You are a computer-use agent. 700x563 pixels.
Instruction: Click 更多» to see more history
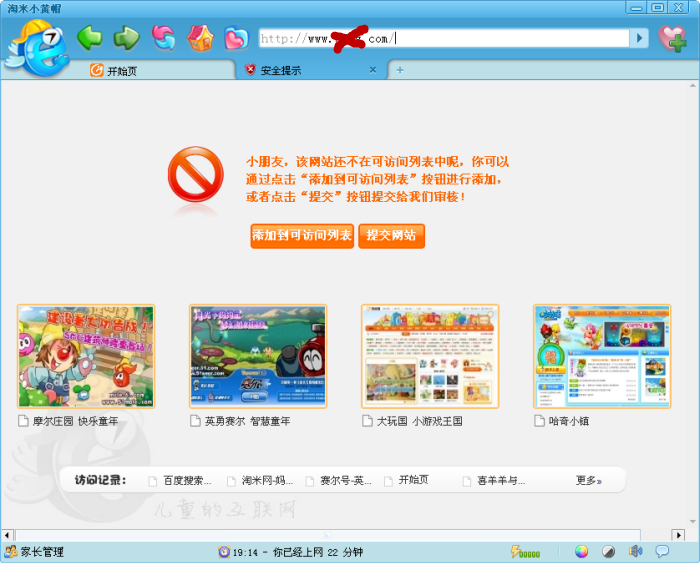tap(588, 480)
